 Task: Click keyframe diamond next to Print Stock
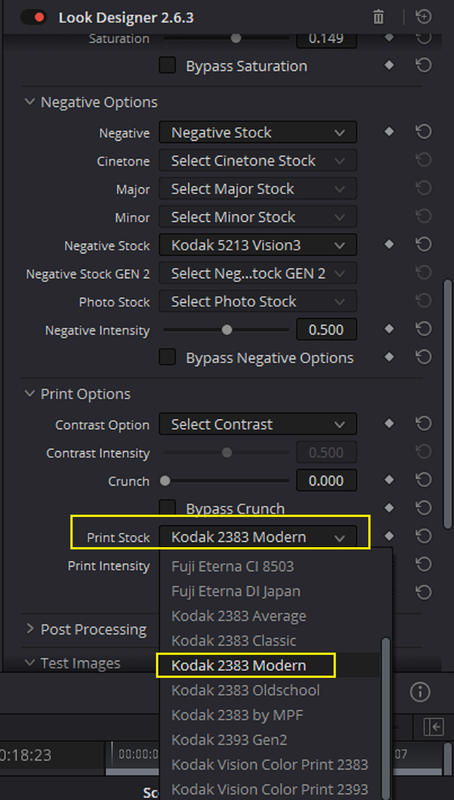point(389,536)
